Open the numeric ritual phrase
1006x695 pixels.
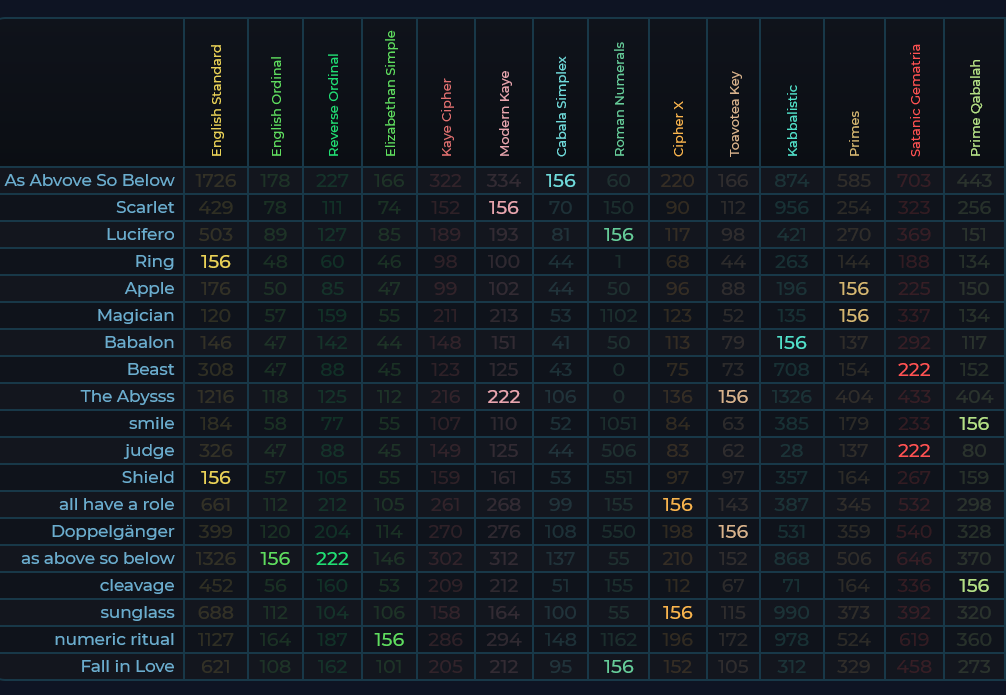[x=114, y=639]
